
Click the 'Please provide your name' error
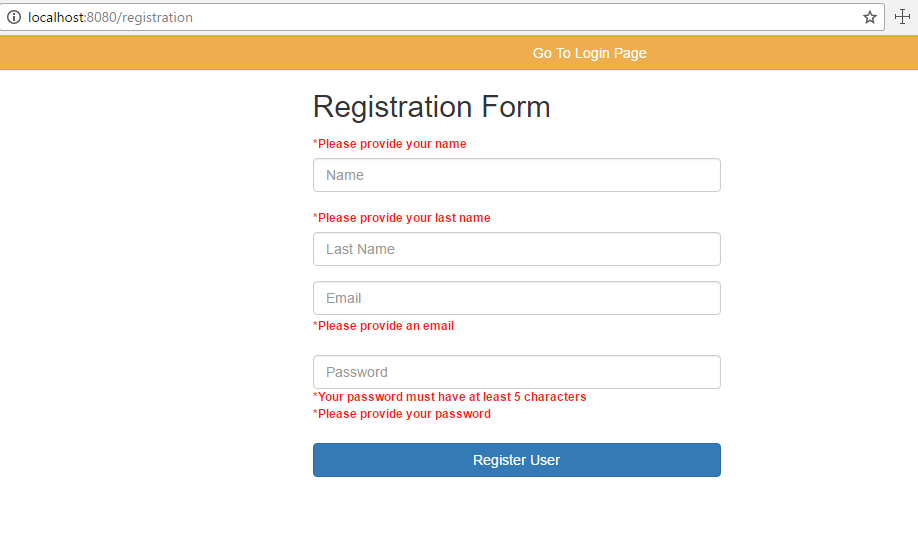(389, 144)
